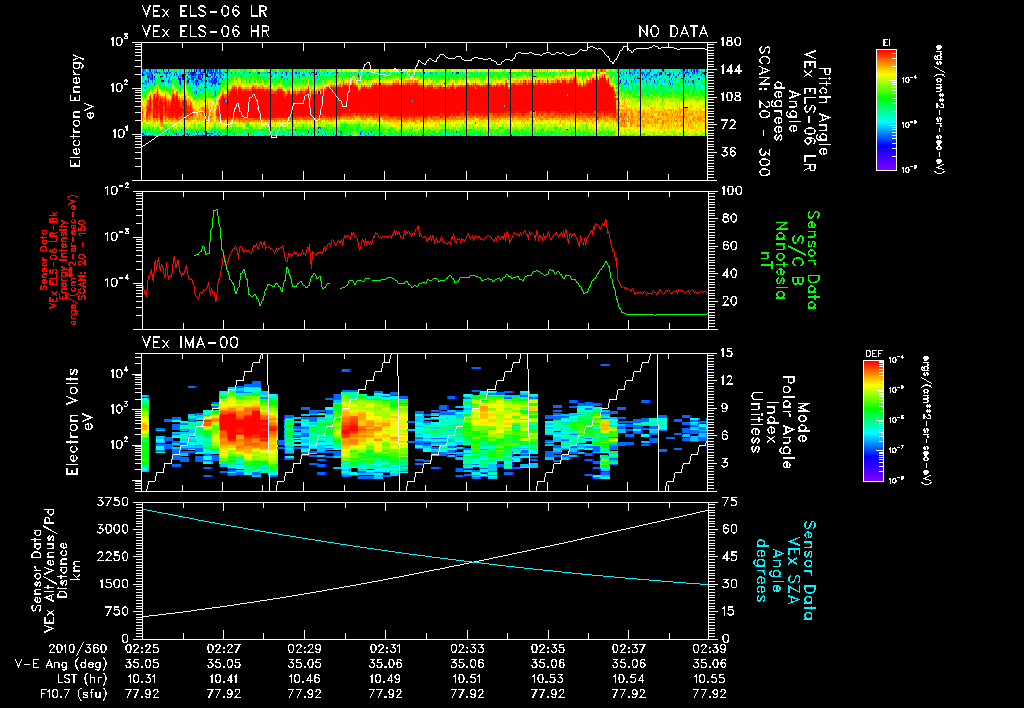This screenshot has height=708, width=1024.
Task: Click the LST value 10.46
Action: pyautogui.click(x=304, y=679)
